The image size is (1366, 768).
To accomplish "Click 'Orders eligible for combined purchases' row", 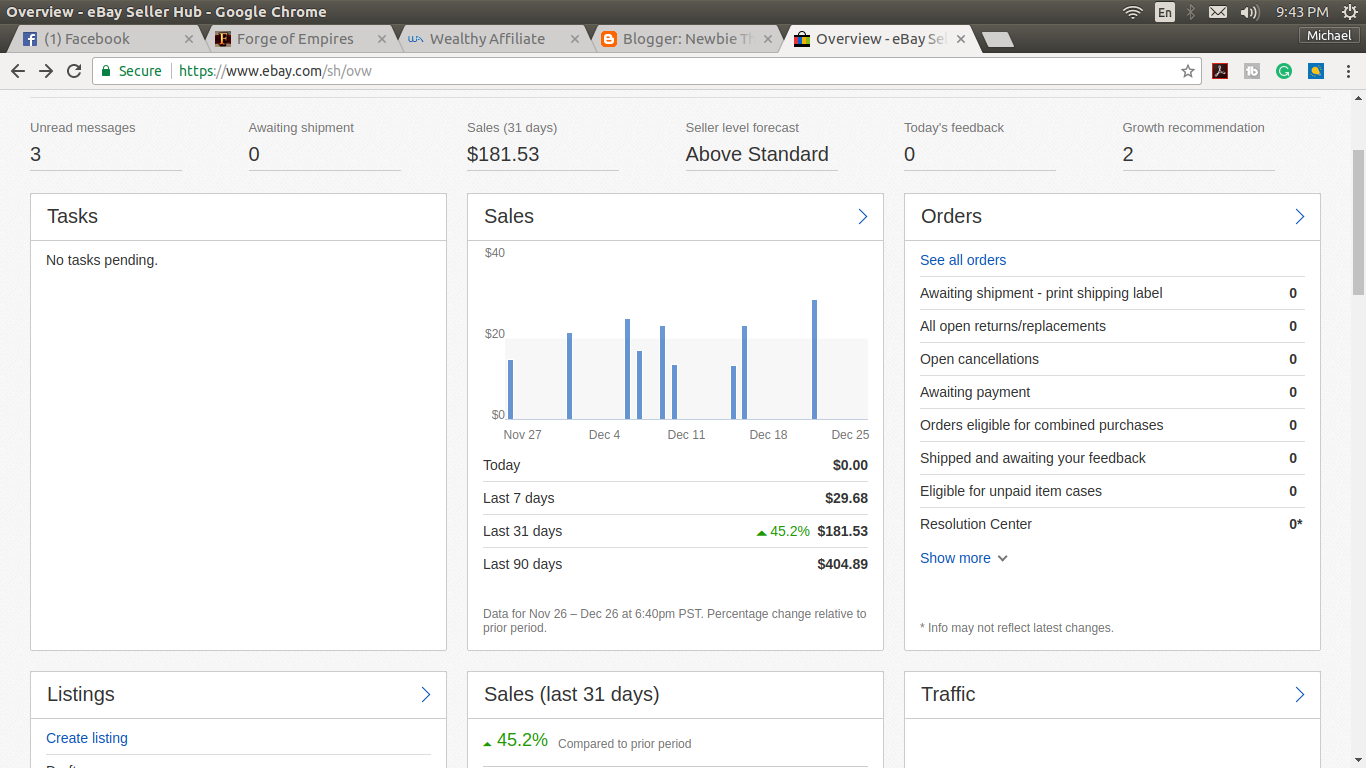I will click(1112, 425).
